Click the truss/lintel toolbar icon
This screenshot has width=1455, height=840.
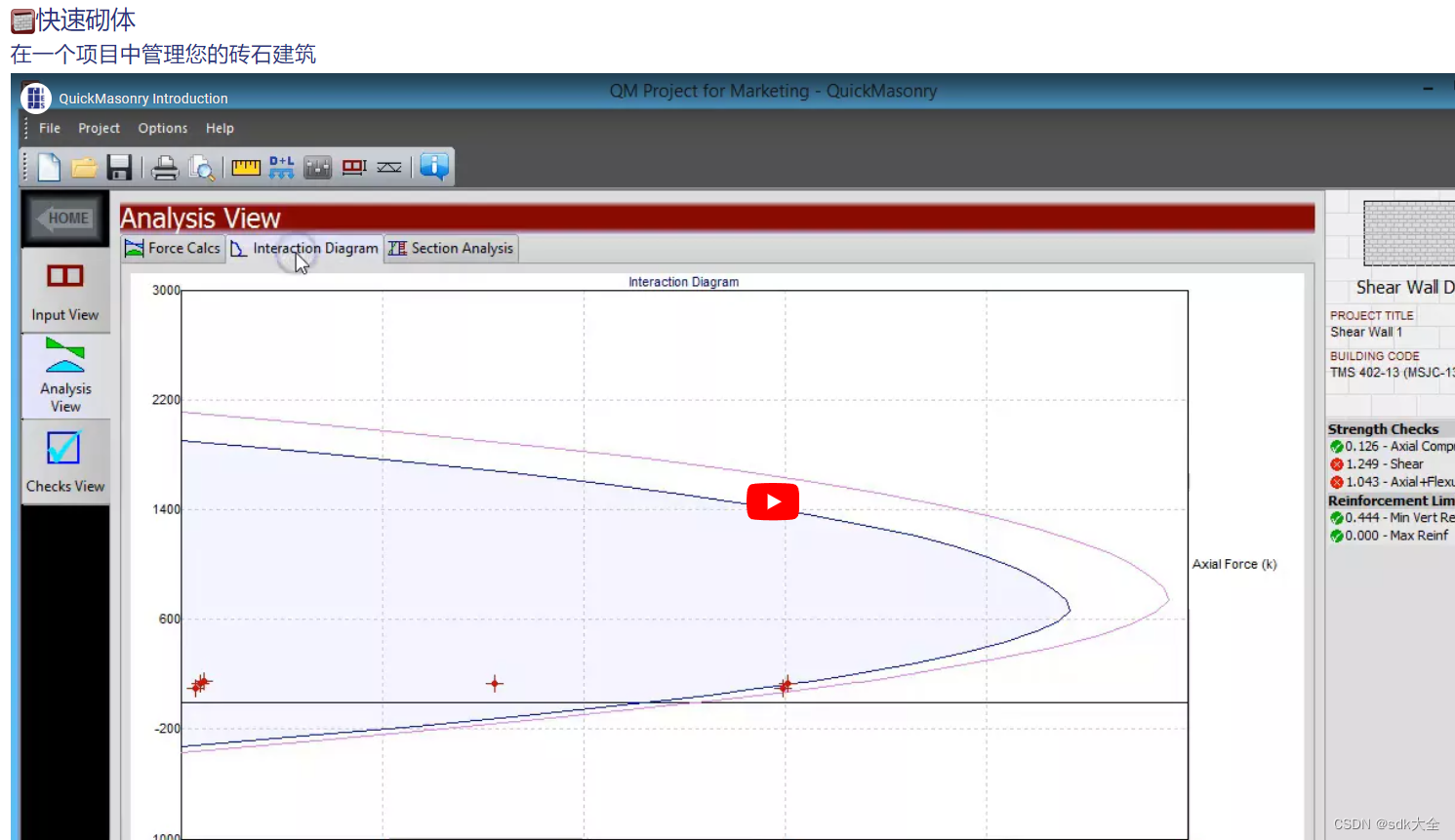[389, 168]
